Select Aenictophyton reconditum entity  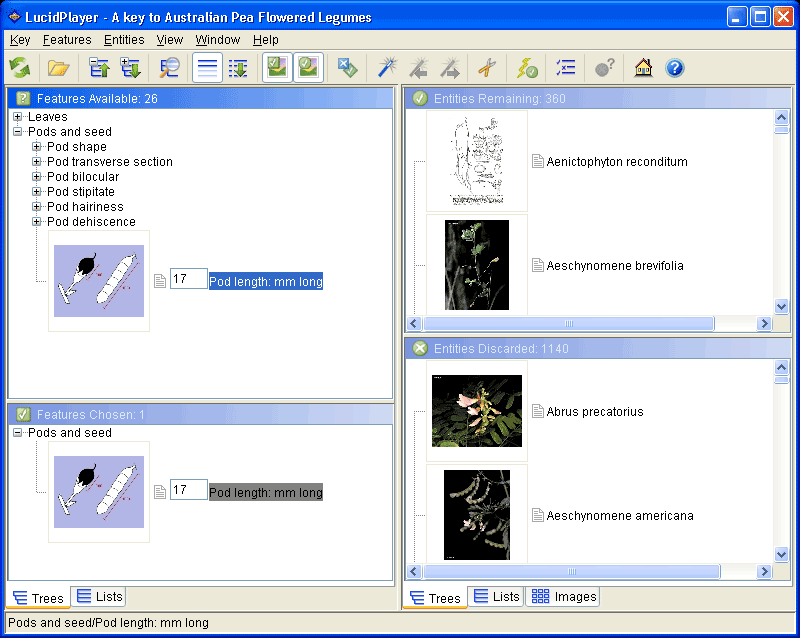(x=616, y=162)
